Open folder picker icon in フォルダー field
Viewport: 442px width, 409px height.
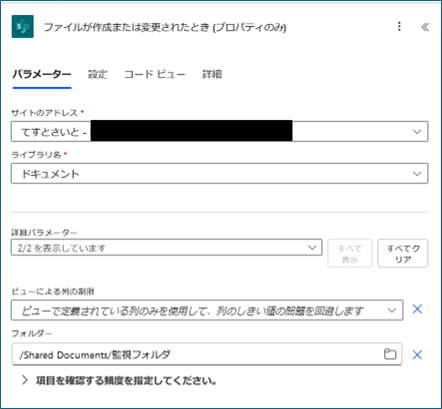390,354
